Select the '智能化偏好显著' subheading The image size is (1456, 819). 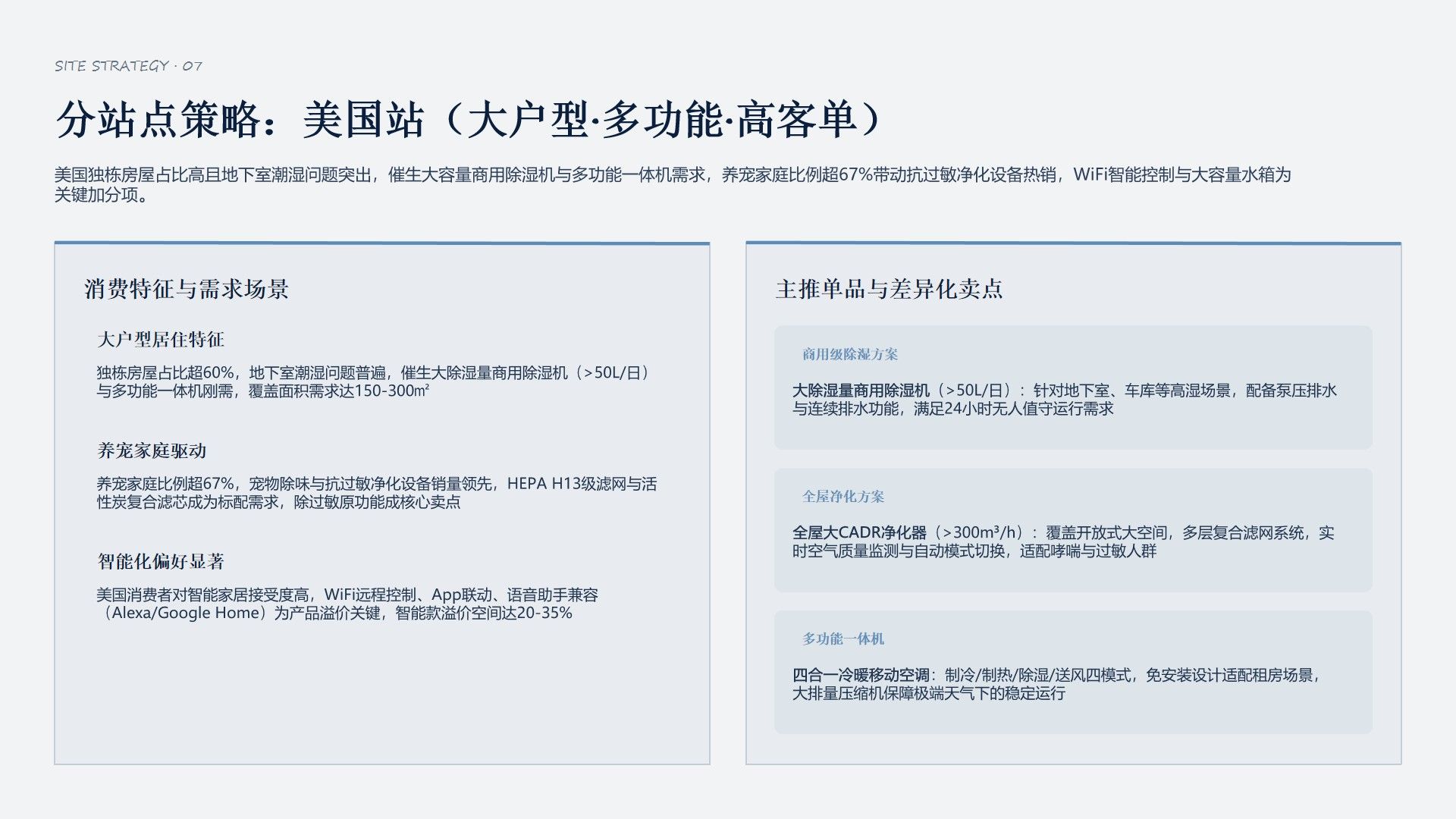point(161,562)
